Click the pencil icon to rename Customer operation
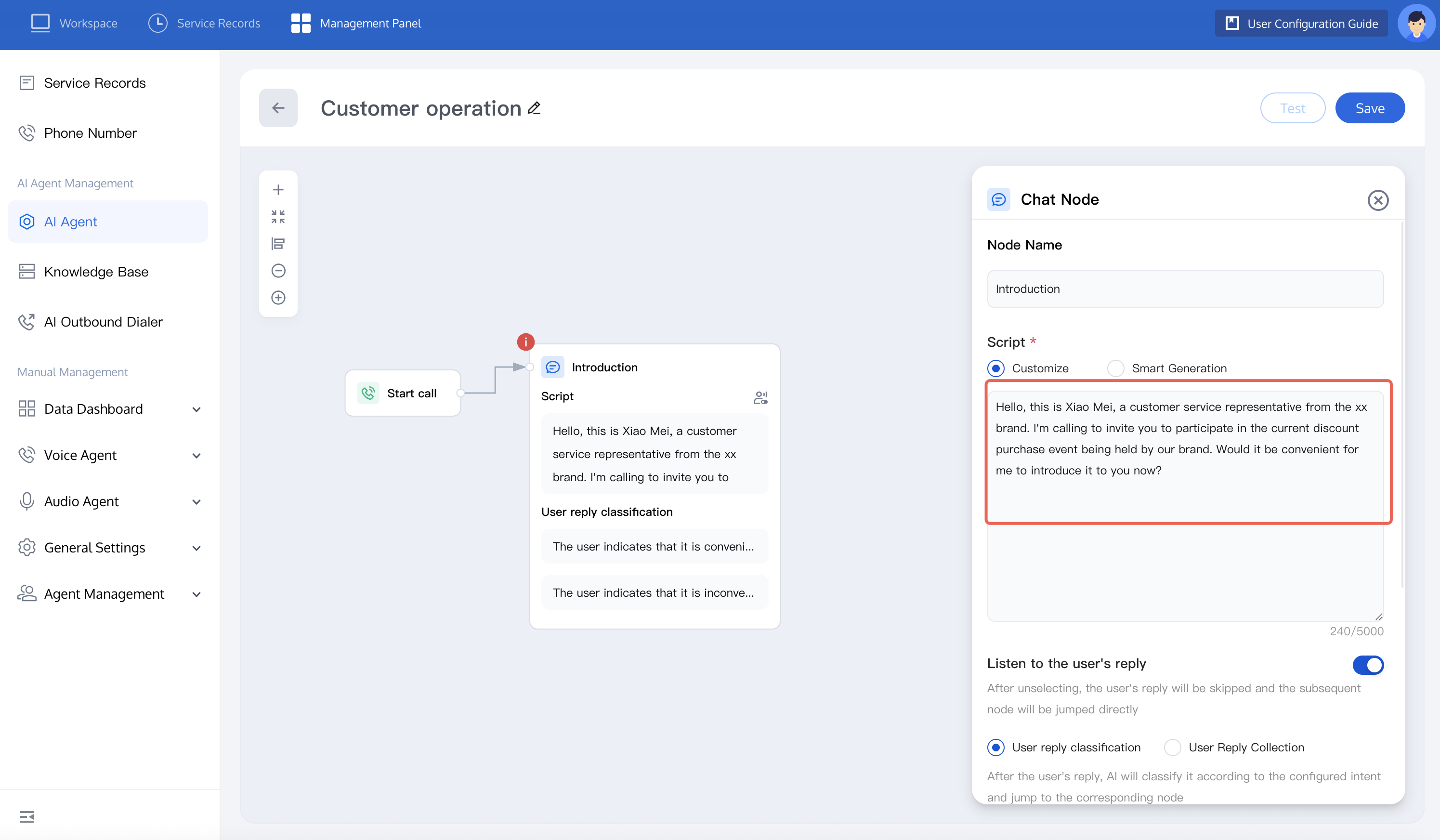The height and width of the screenshot is (840, 1440). (x=534, y=108)
